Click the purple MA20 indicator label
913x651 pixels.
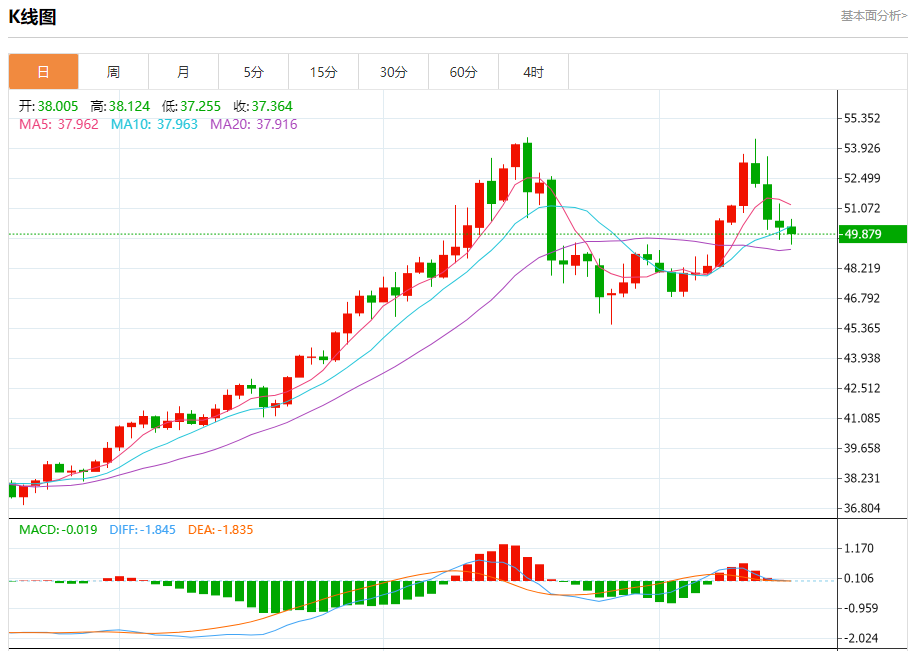pos(253,124)
